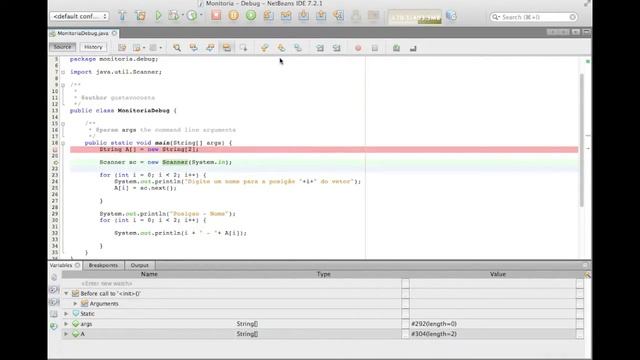Click the Profile Project clock icon
640x360 pixels.
[192, 16]
